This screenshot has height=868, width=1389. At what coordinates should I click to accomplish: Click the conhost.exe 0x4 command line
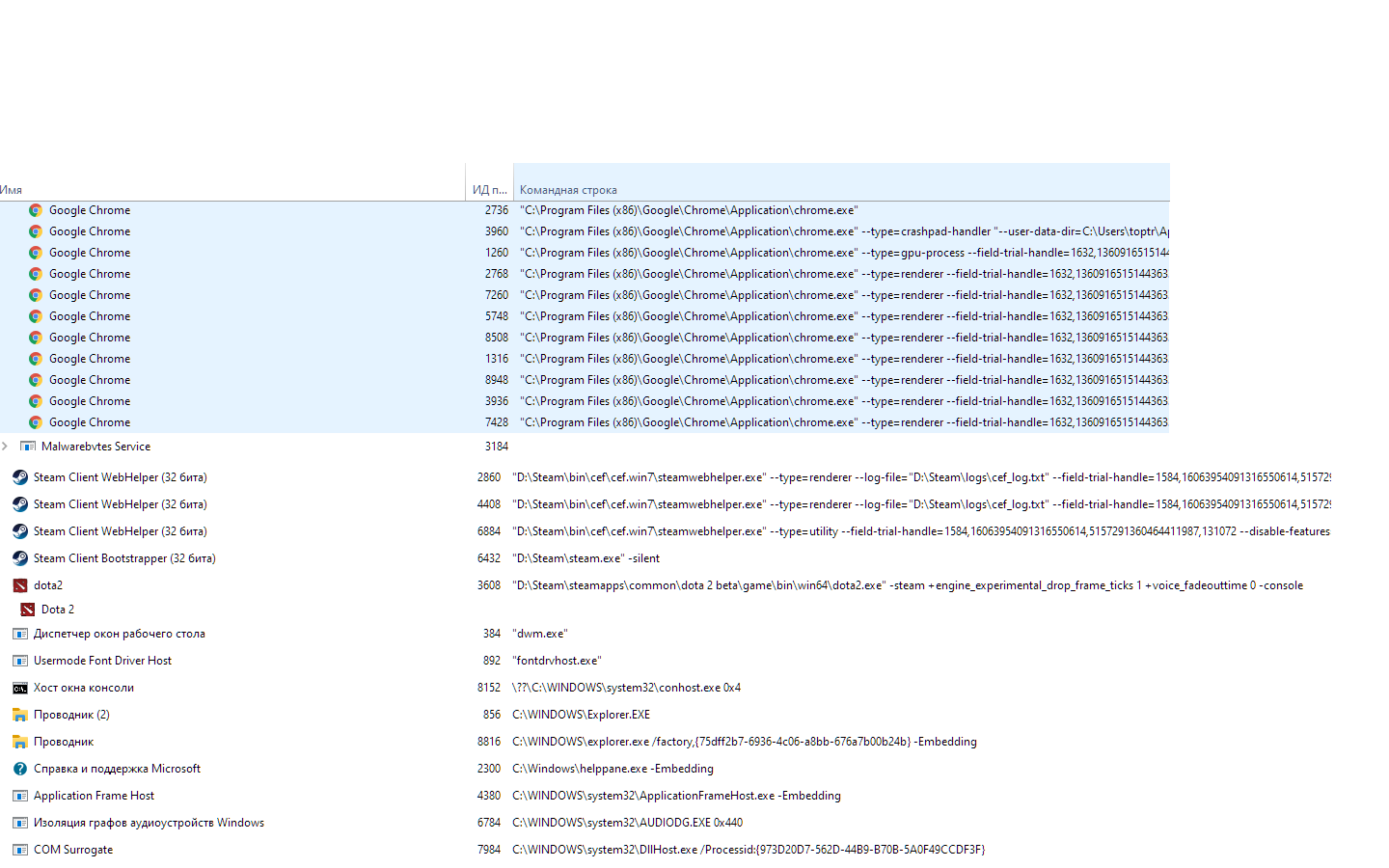[x=626, y=688]
